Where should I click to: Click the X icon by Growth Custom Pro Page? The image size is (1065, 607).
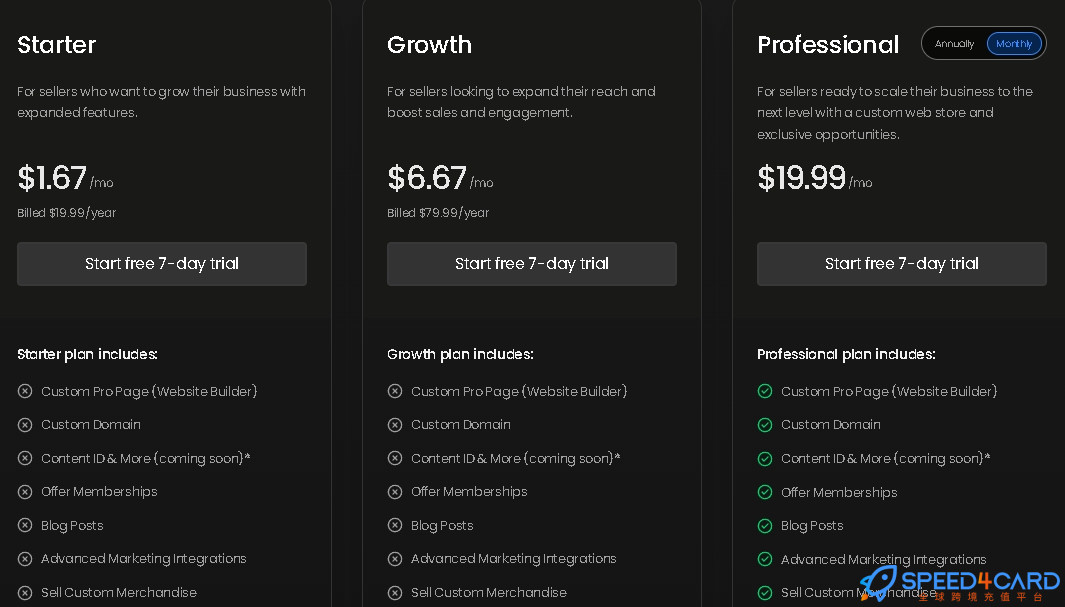(395, 391)
